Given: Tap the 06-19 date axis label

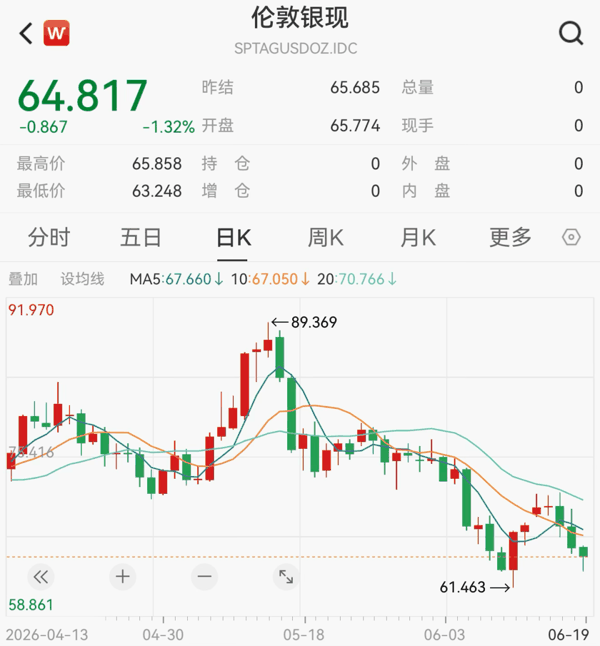Looking at the screenshot, I should point(568,635).
